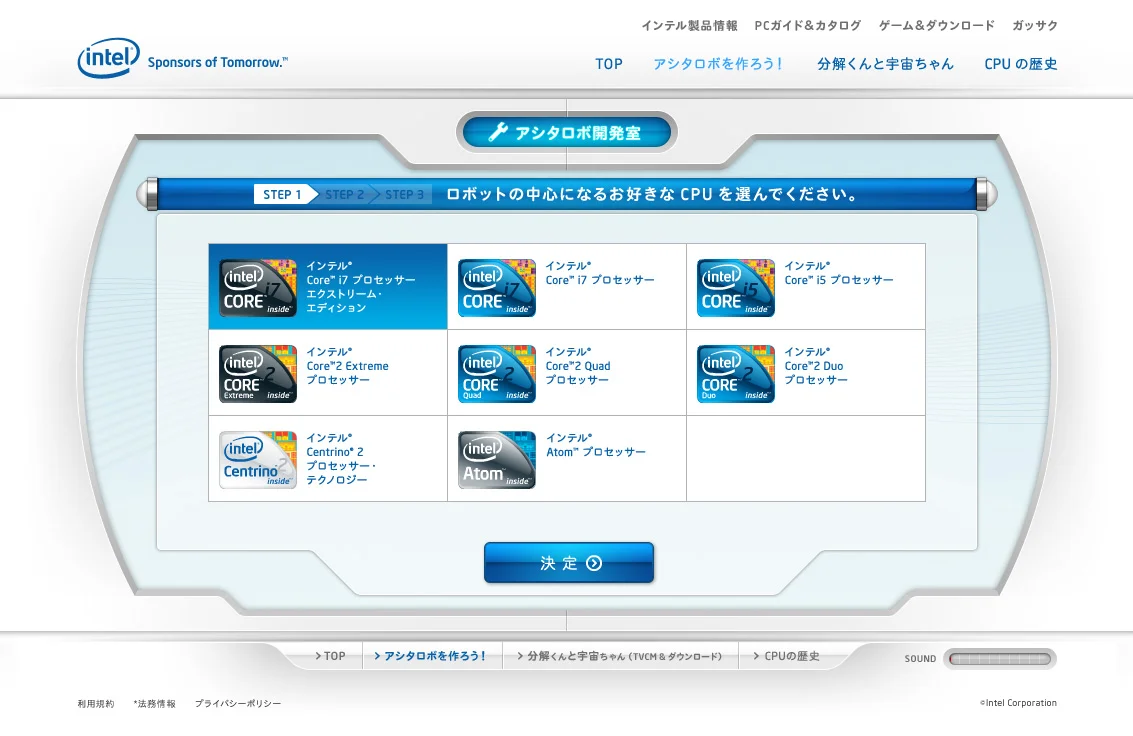Choose the blue Core i7 processor badge

497,287
